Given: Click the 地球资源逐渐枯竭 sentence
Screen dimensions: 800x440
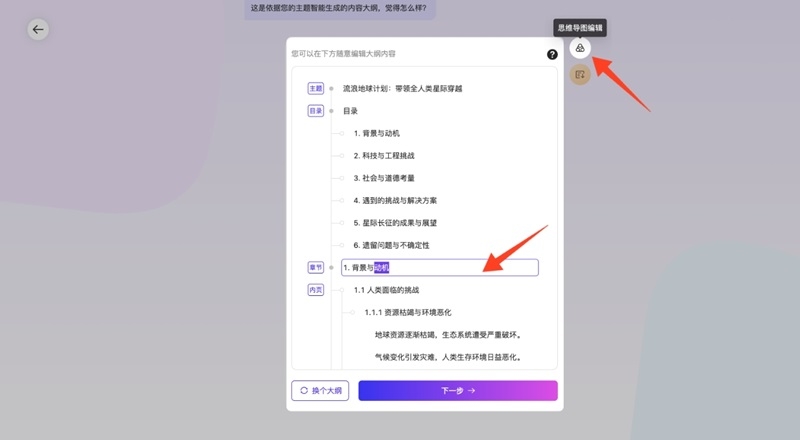Looking at the screenshot, I should point(448,335).
